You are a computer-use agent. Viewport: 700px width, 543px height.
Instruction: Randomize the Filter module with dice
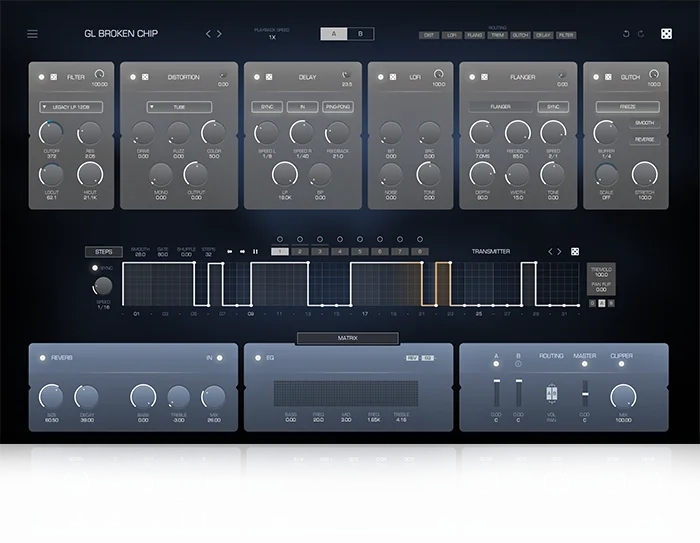pos(54,77)
